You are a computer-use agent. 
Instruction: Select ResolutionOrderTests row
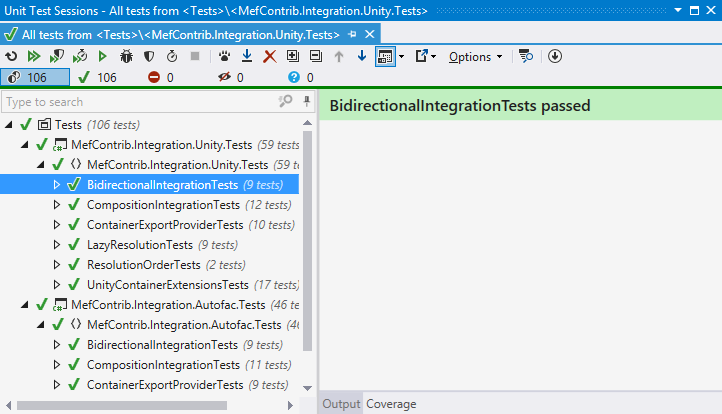pyautogui.click(x=144, y=265)
